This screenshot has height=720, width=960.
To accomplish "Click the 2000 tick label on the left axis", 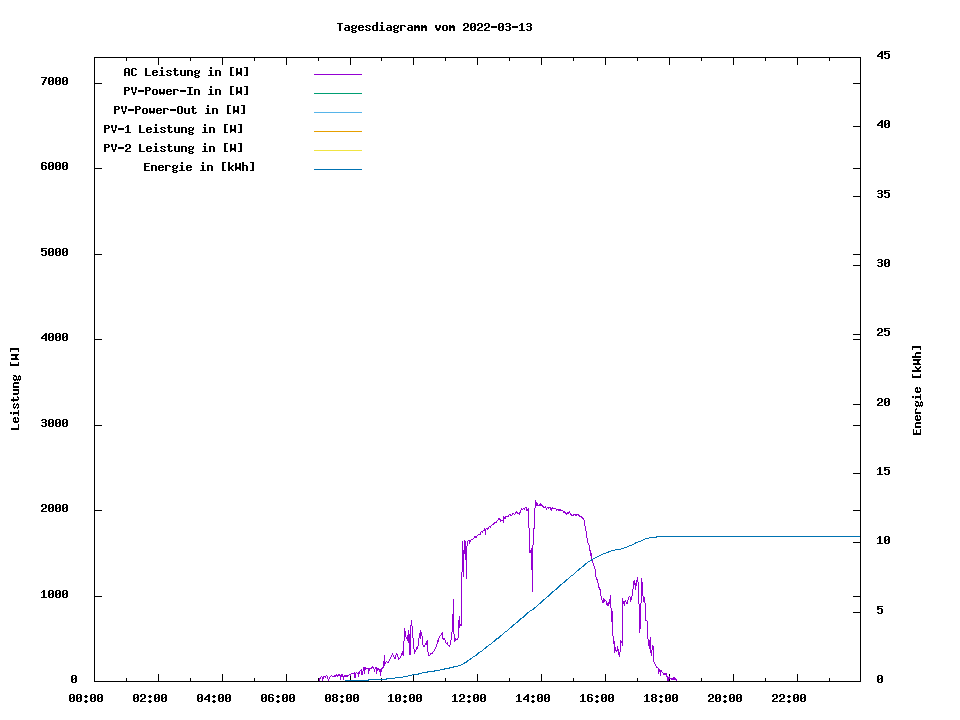I will [x=54, y=509].
